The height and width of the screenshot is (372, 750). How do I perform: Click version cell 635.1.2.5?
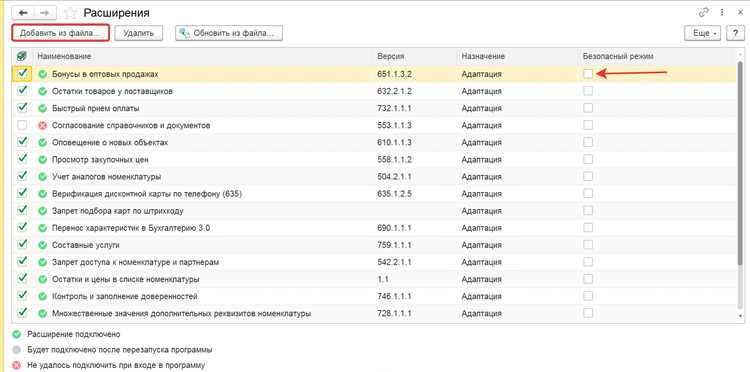coord(395,194)
